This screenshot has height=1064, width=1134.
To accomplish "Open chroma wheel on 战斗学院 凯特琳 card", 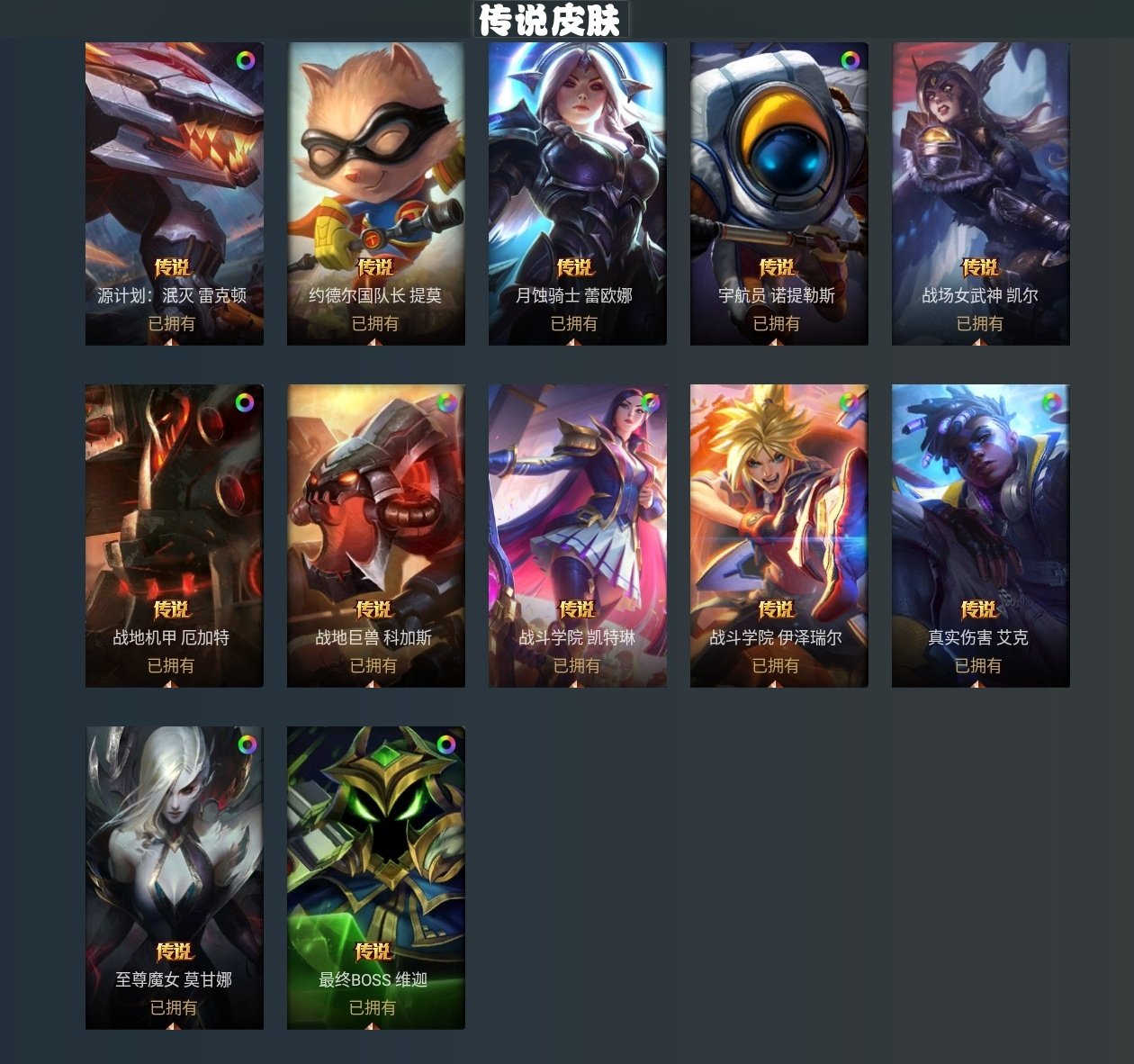I will [649, 402].
